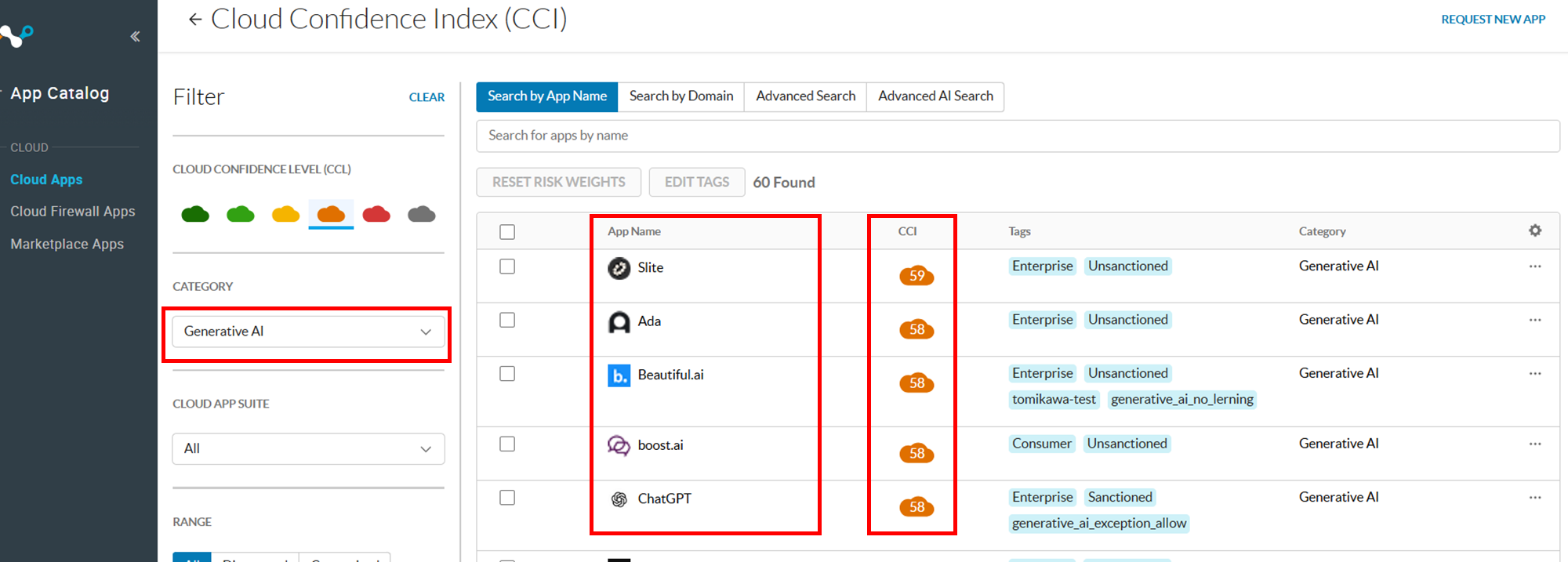Open the boost.ai app name link
Screen dimensions: 1568x562
pos(661,445)
